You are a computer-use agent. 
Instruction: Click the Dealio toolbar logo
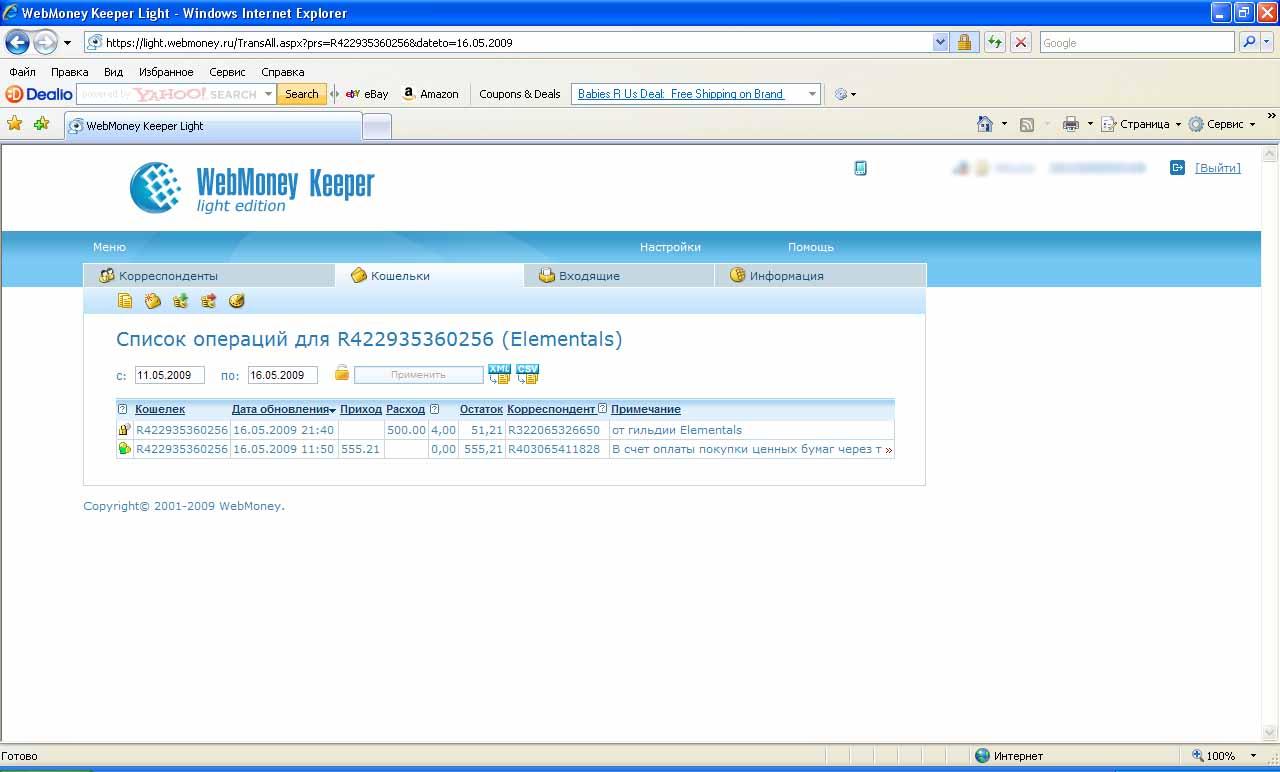(39, 94)
